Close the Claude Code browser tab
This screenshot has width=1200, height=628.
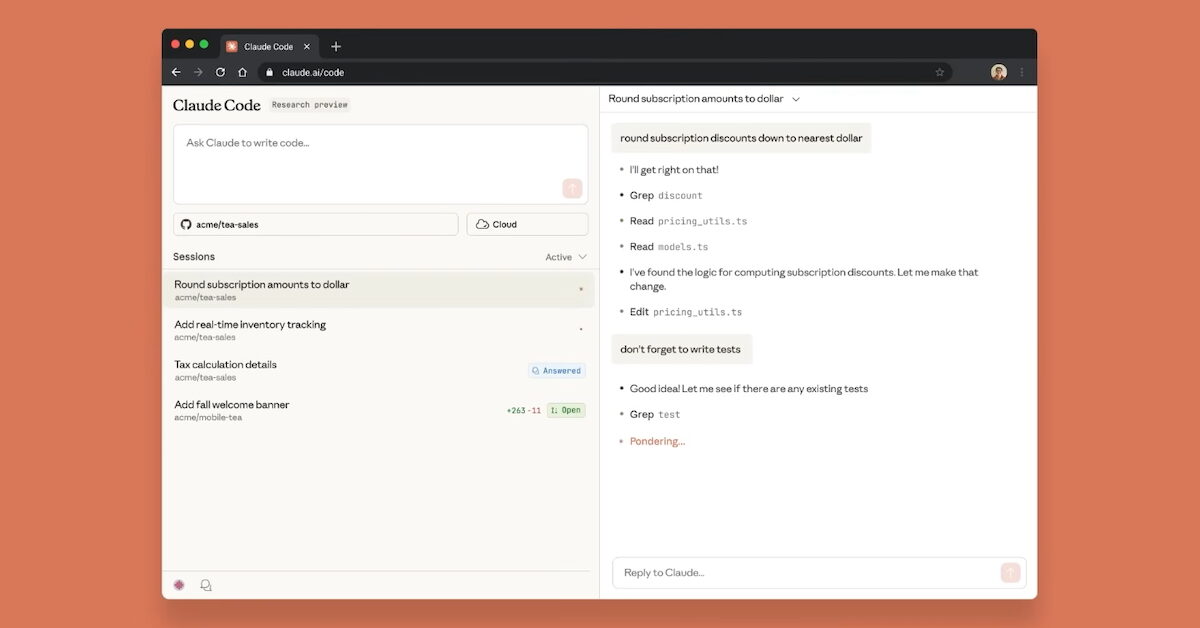tap(307, 46)
